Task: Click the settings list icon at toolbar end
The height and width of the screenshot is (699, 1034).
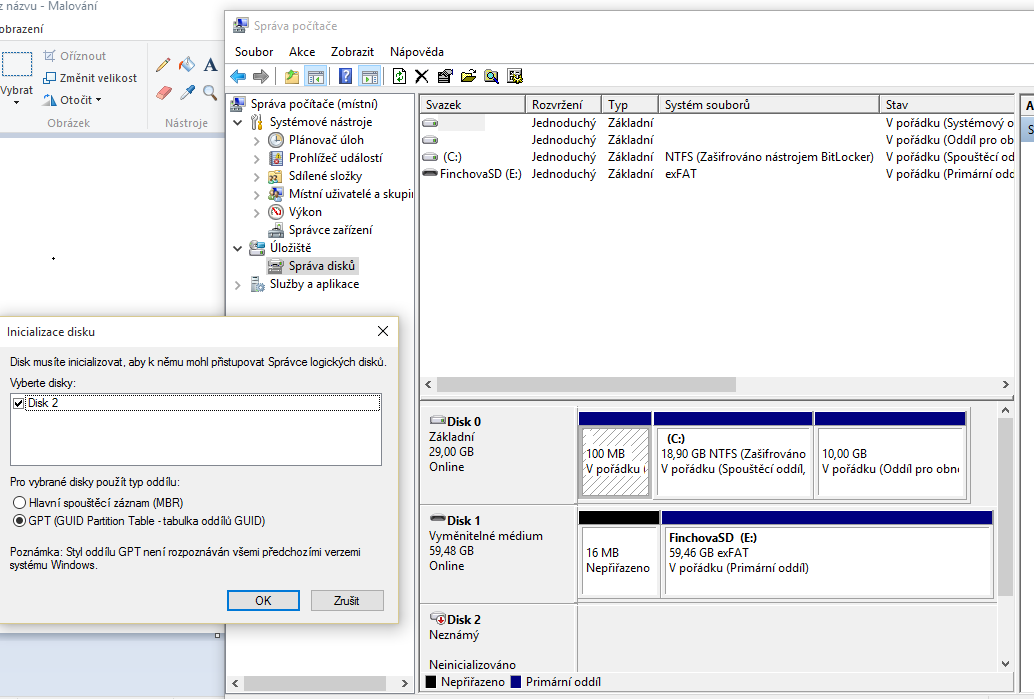Action: click(515, 76)
